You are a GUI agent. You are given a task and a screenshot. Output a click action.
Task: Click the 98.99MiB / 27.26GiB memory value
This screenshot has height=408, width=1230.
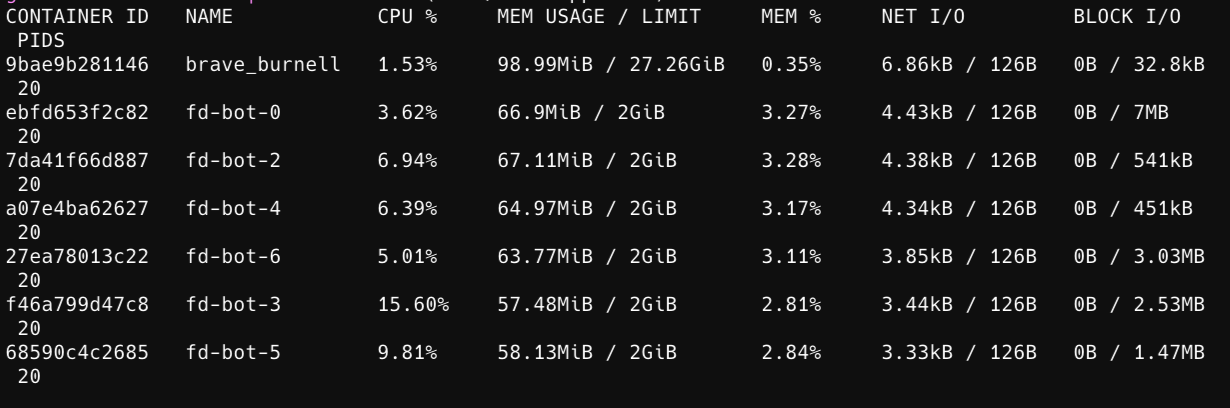pos(611,65)
